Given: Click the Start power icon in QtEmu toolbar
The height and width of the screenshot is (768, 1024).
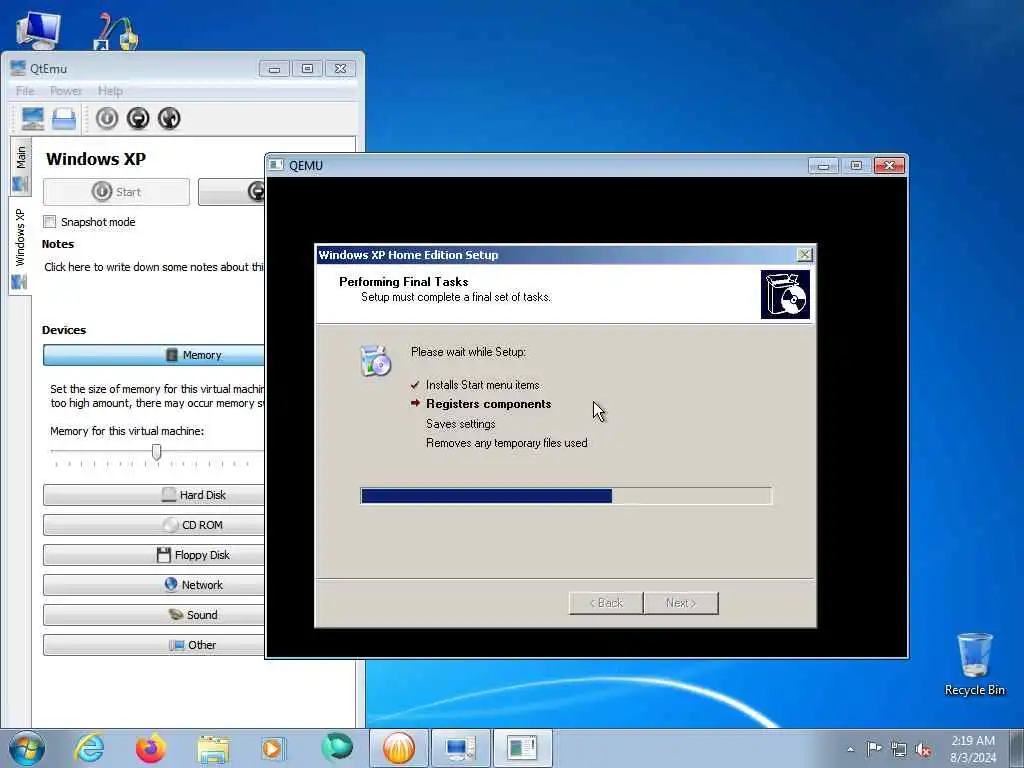Looking at the screenshot, I should pyautogui.click(x=107, y=118).
